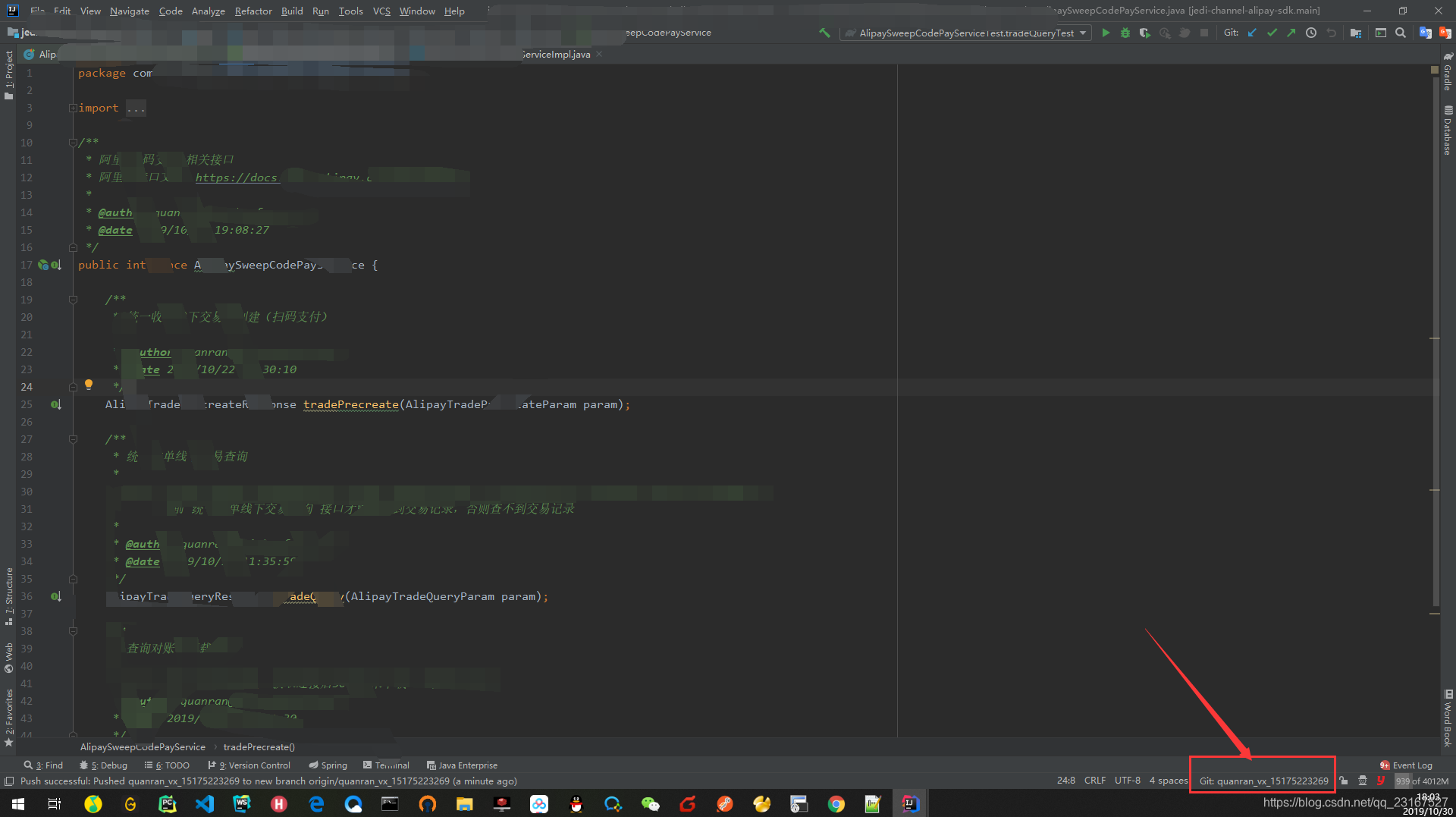
Task: Close the ServiceImpl.java editor tab
Action: (599, 54)
